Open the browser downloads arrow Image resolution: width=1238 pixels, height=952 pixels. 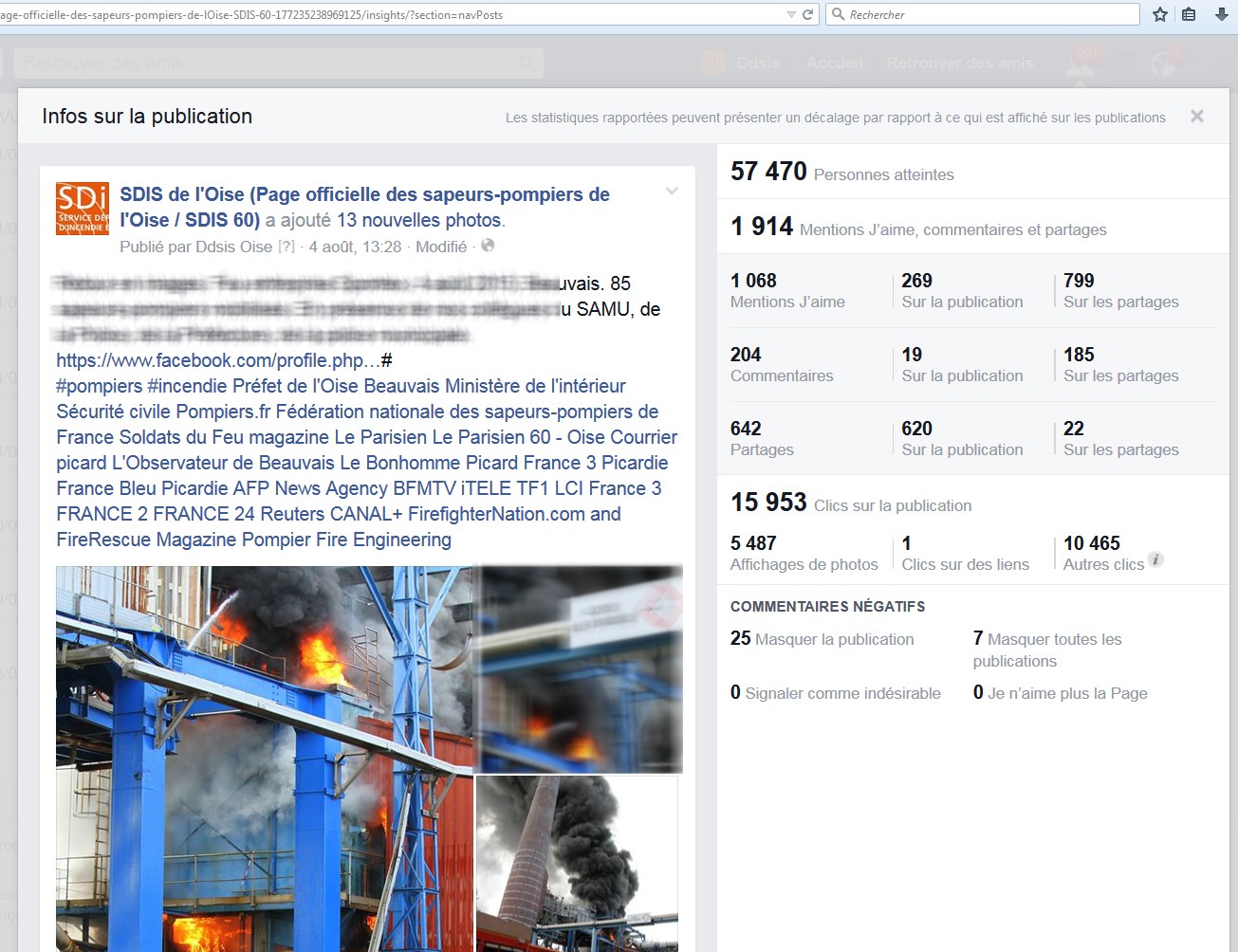1221,14
